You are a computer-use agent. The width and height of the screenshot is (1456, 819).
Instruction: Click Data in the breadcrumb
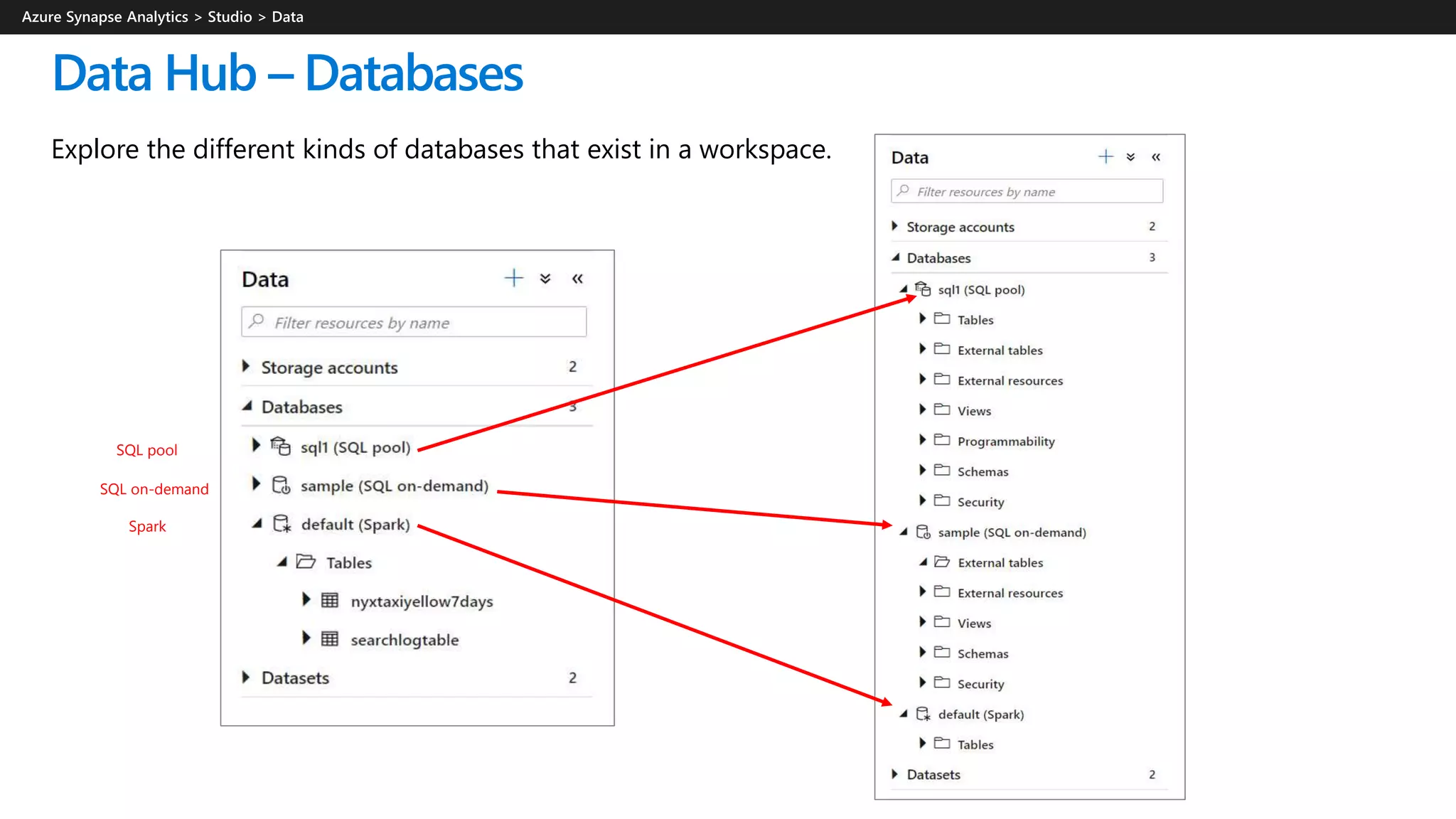(x=287, y=16)
